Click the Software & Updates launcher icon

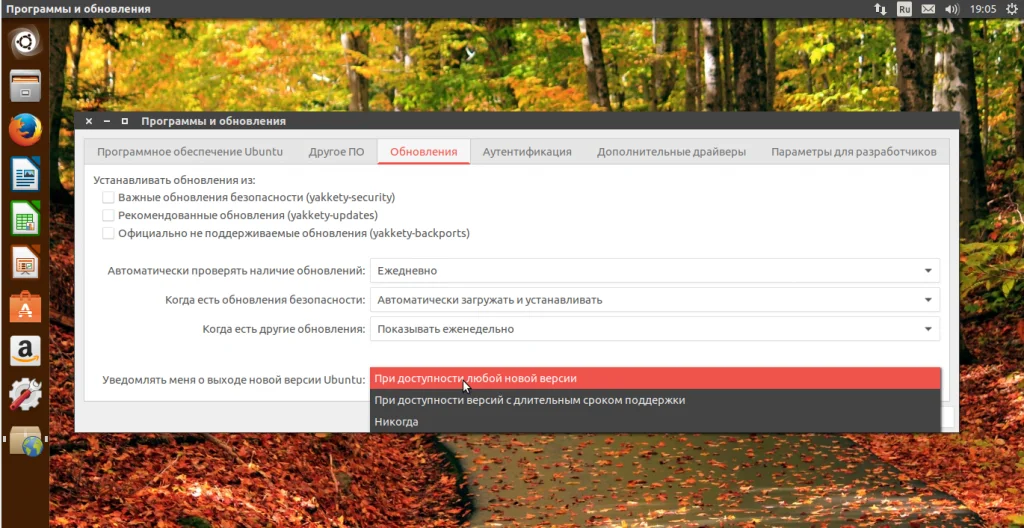(x=25, y=441)
